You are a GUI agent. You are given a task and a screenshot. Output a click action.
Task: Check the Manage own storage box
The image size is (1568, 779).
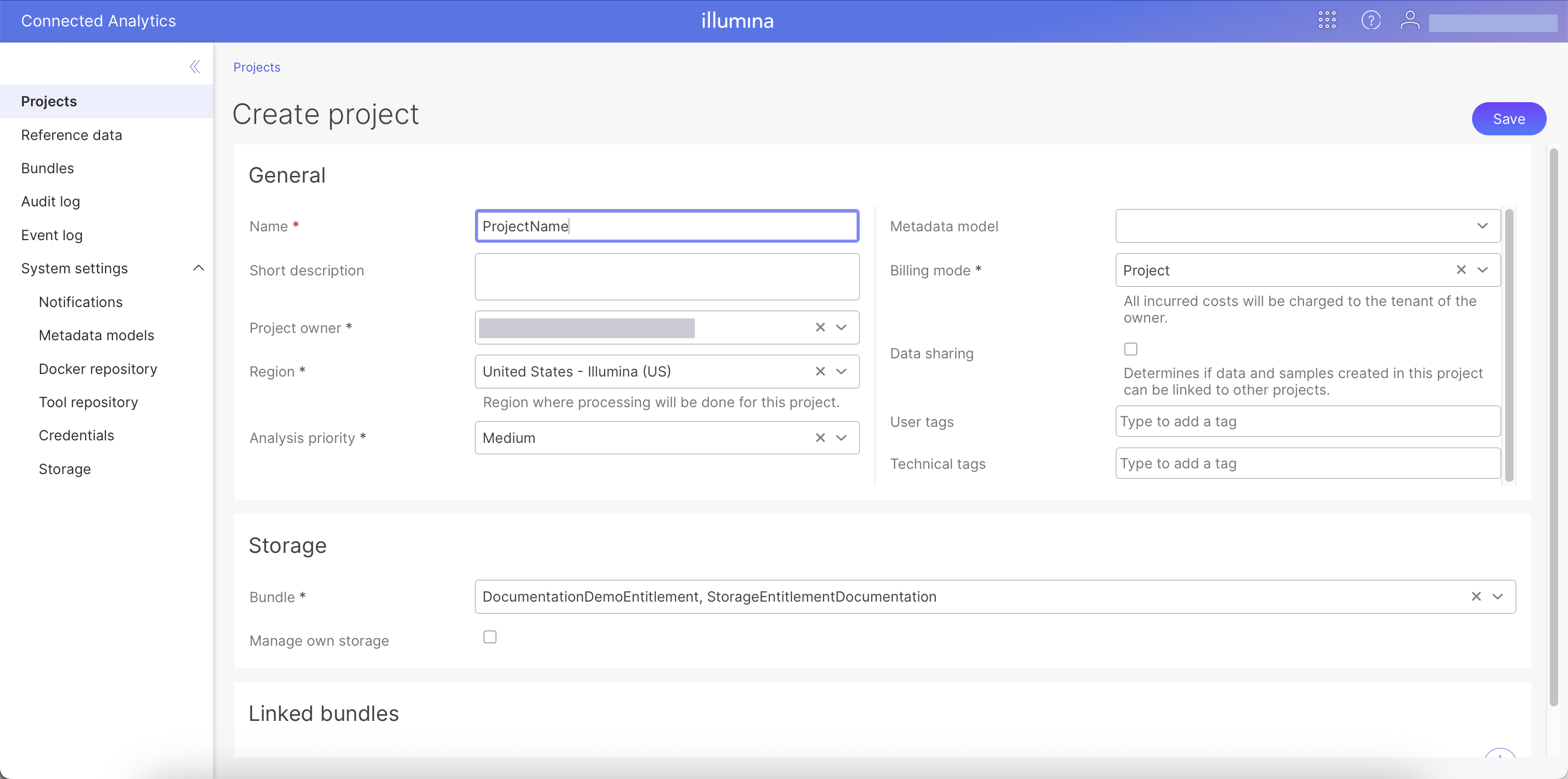click(x=490, y=637)
